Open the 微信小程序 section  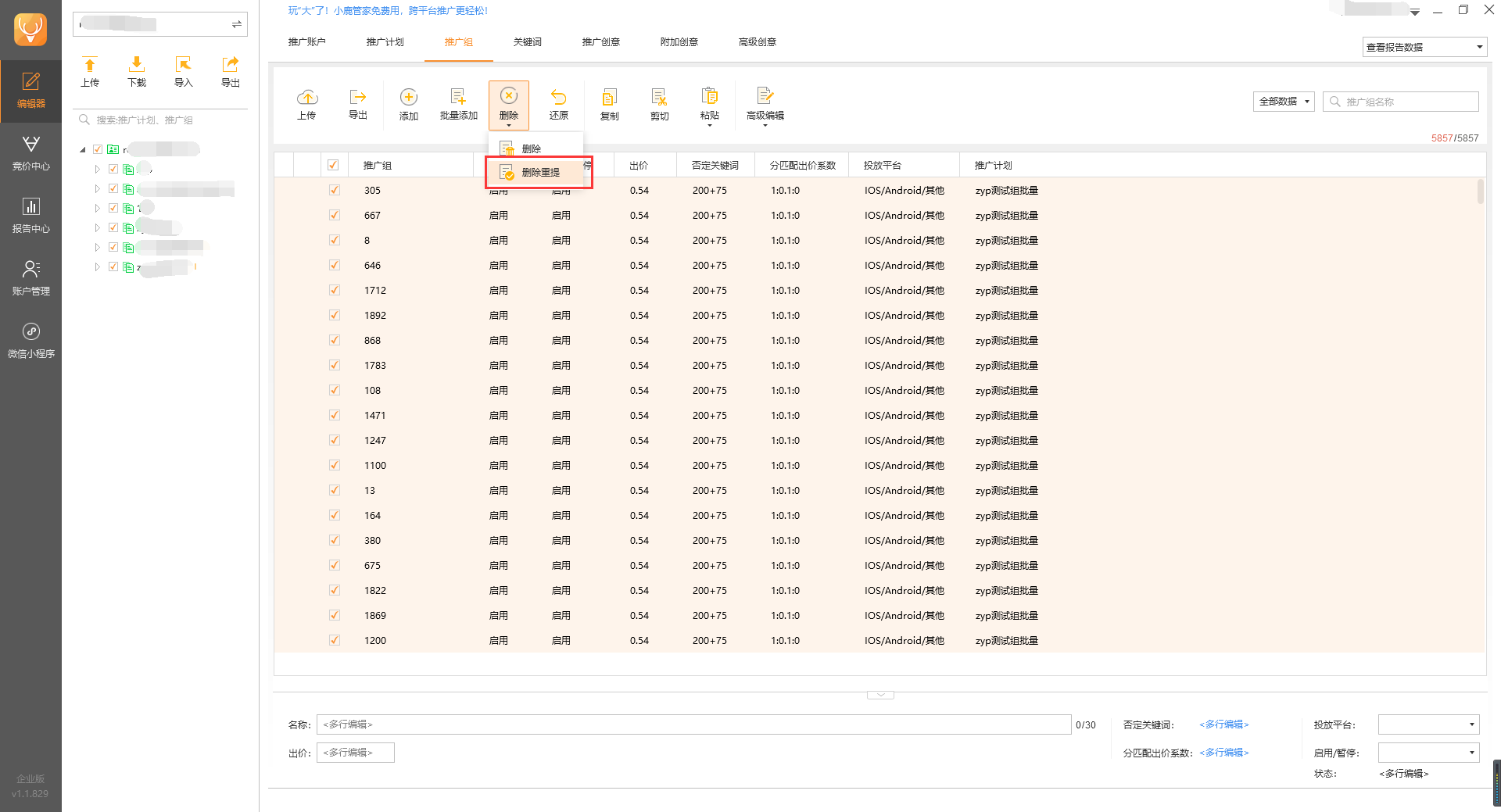[30, 341]
